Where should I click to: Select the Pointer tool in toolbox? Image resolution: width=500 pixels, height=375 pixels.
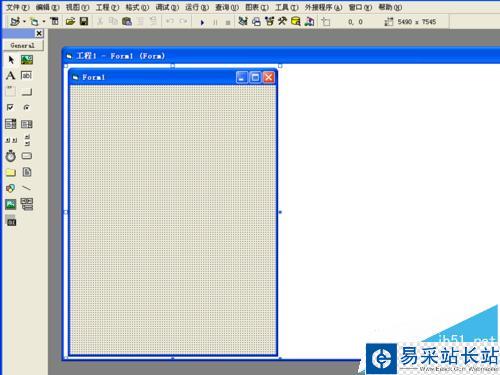point(11,60)
